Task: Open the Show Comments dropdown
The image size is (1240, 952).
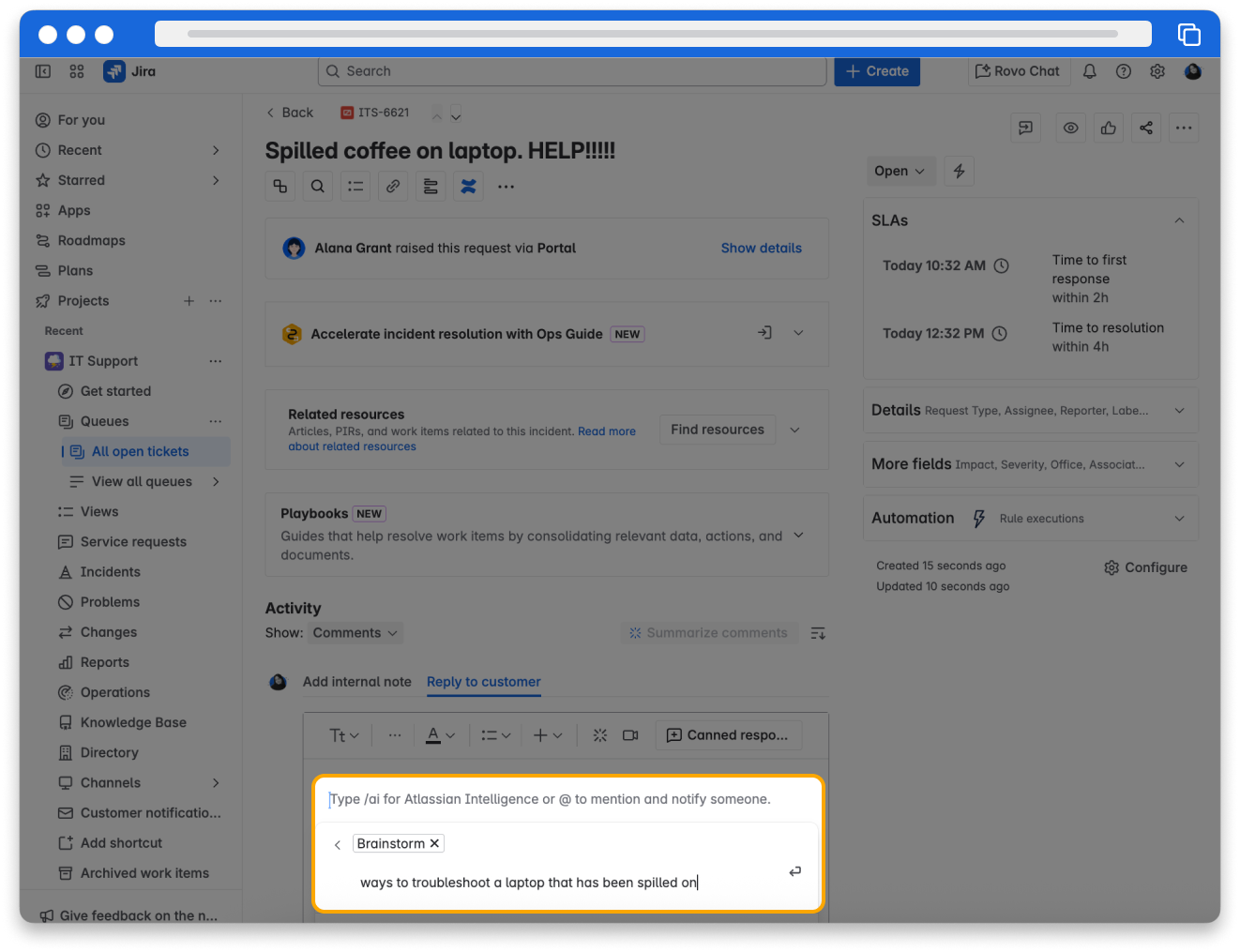Action: 355,633
